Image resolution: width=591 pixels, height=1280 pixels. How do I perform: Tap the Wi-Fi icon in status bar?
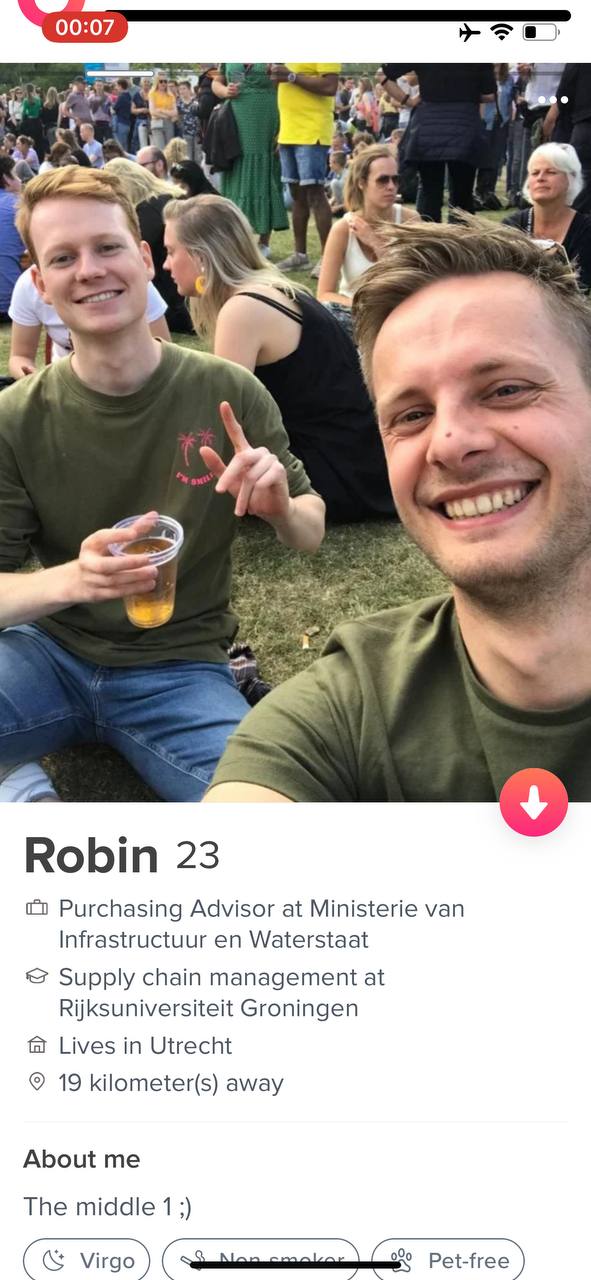[x=501, y=32]
